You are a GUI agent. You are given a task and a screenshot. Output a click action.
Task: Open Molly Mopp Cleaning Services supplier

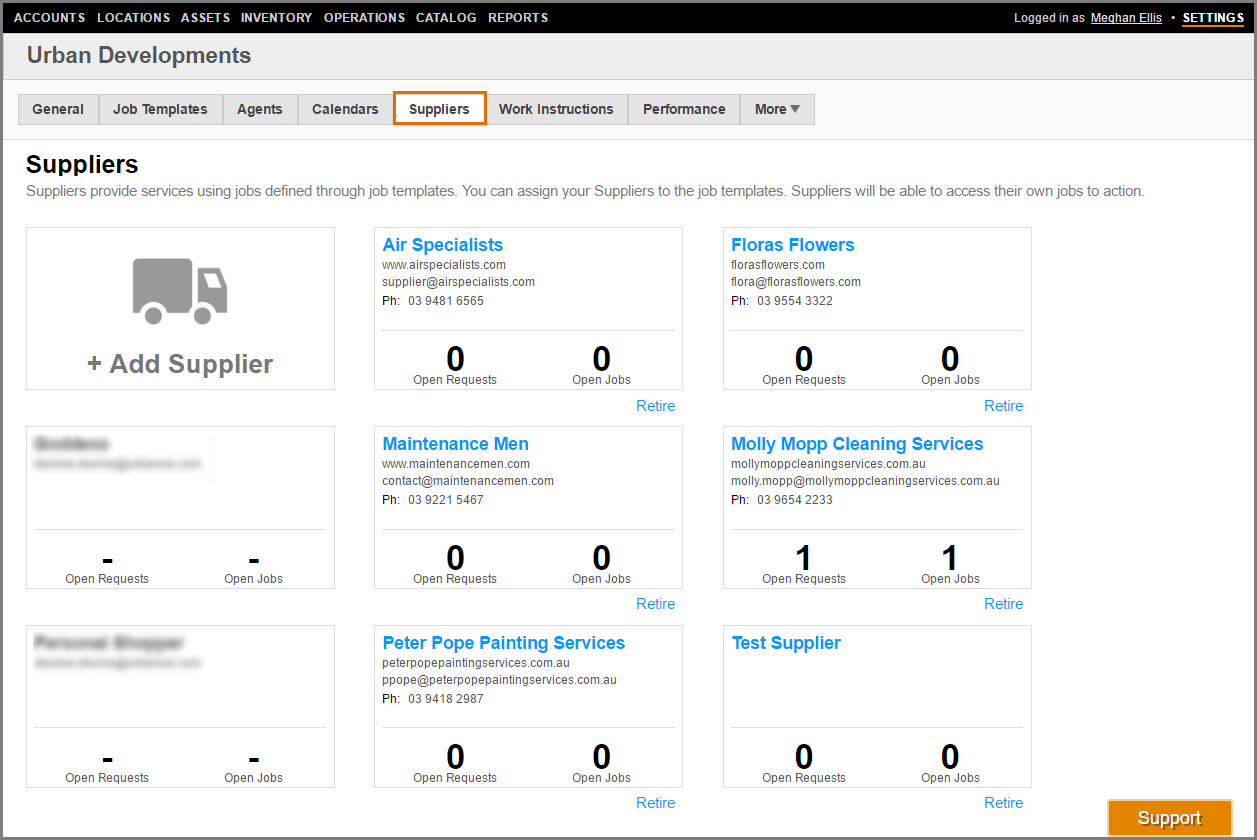pos(857,444)
